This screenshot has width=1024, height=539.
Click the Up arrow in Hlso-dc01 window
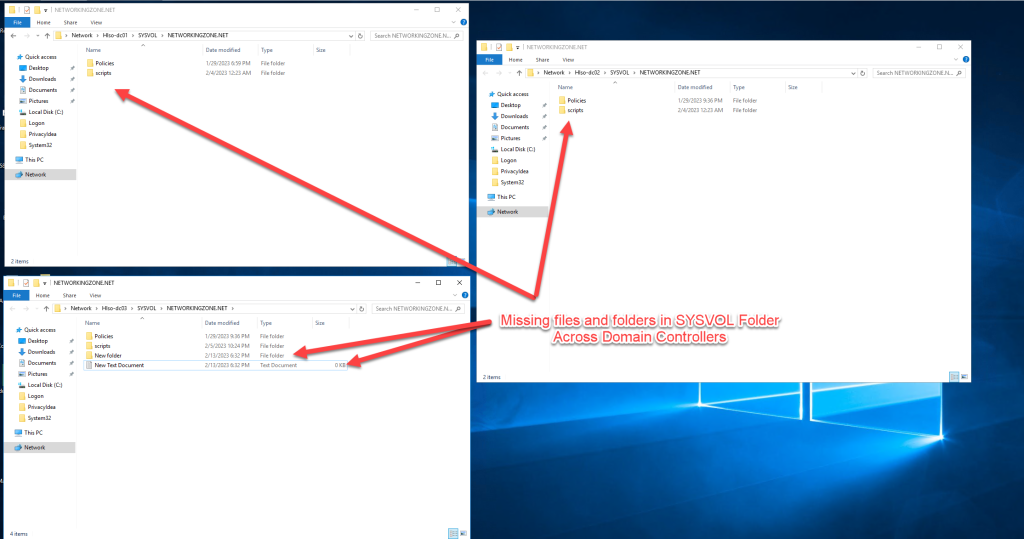tap(45, 35)
